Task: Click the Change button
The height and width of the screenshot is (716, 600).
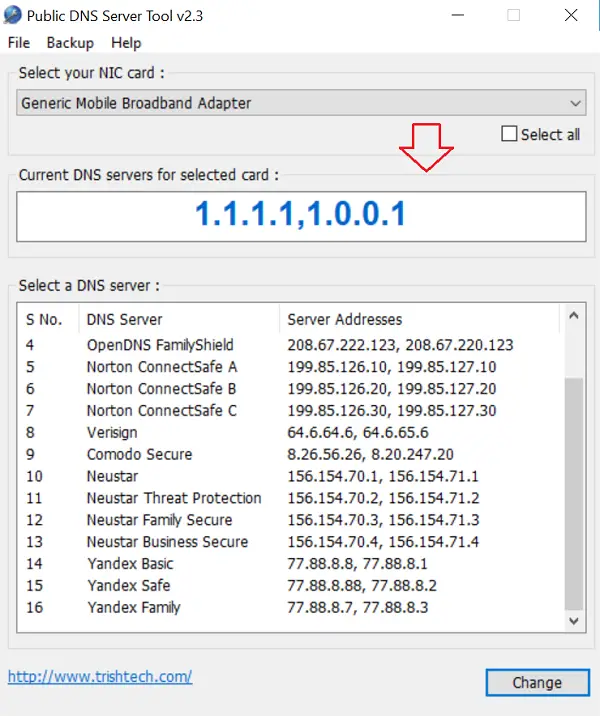Action: 537,683
